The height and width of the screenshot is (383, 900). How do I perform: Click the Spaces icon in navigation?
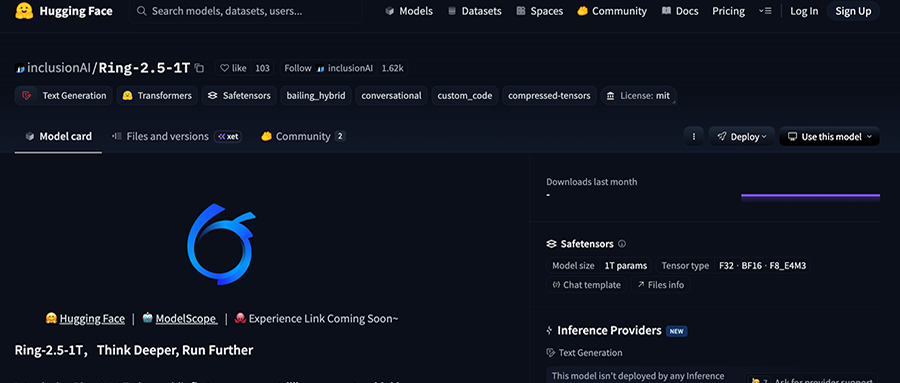coord(521,11)
